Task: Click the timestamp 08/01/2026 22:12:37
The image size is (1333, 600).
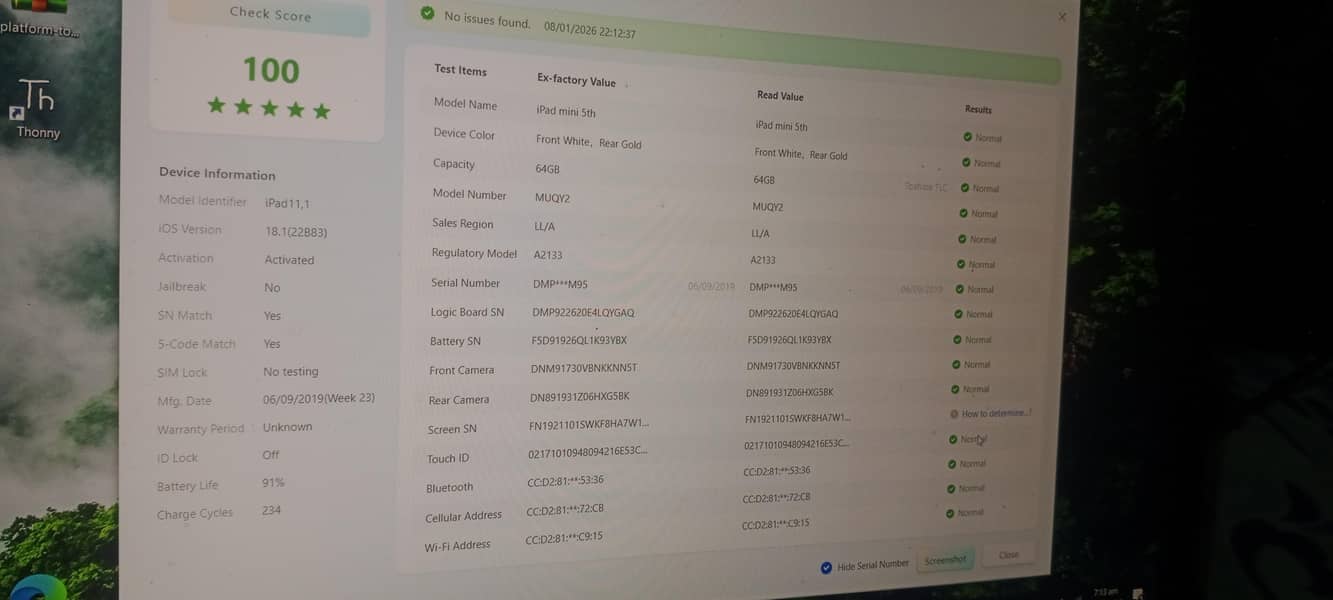Action: click(x=589, y=29)
